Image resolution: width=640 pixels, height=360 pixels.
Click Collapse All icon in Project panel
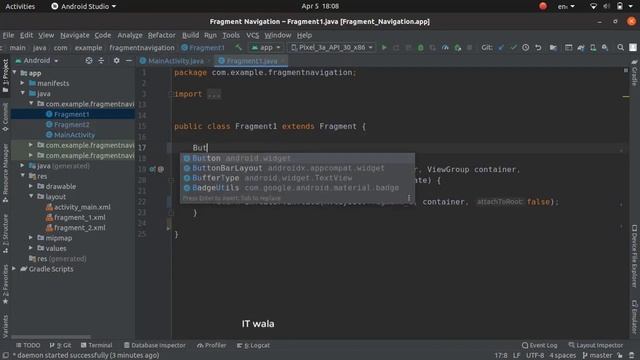pos(101,60)
